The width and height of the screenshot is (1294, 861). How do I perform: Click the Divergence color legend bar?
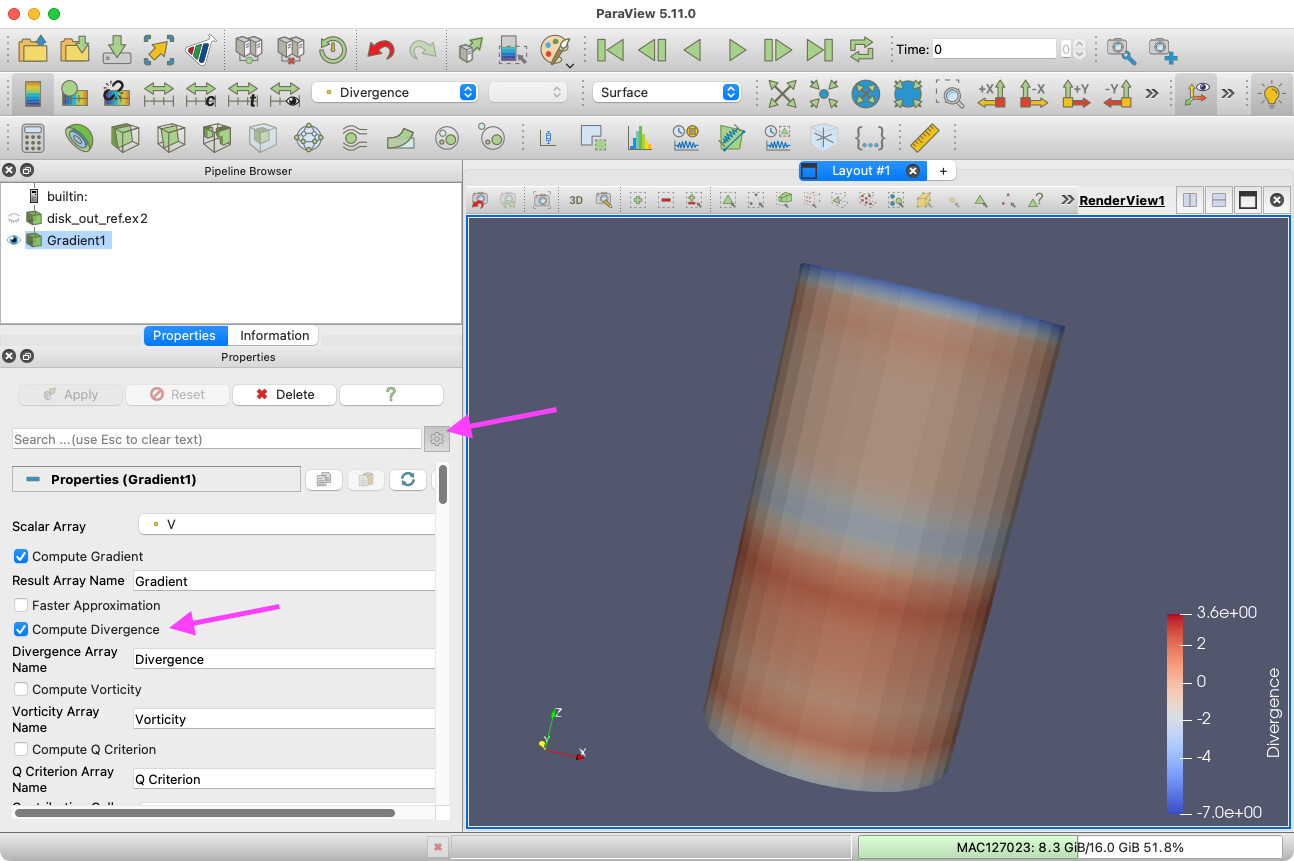point(1175,712)
